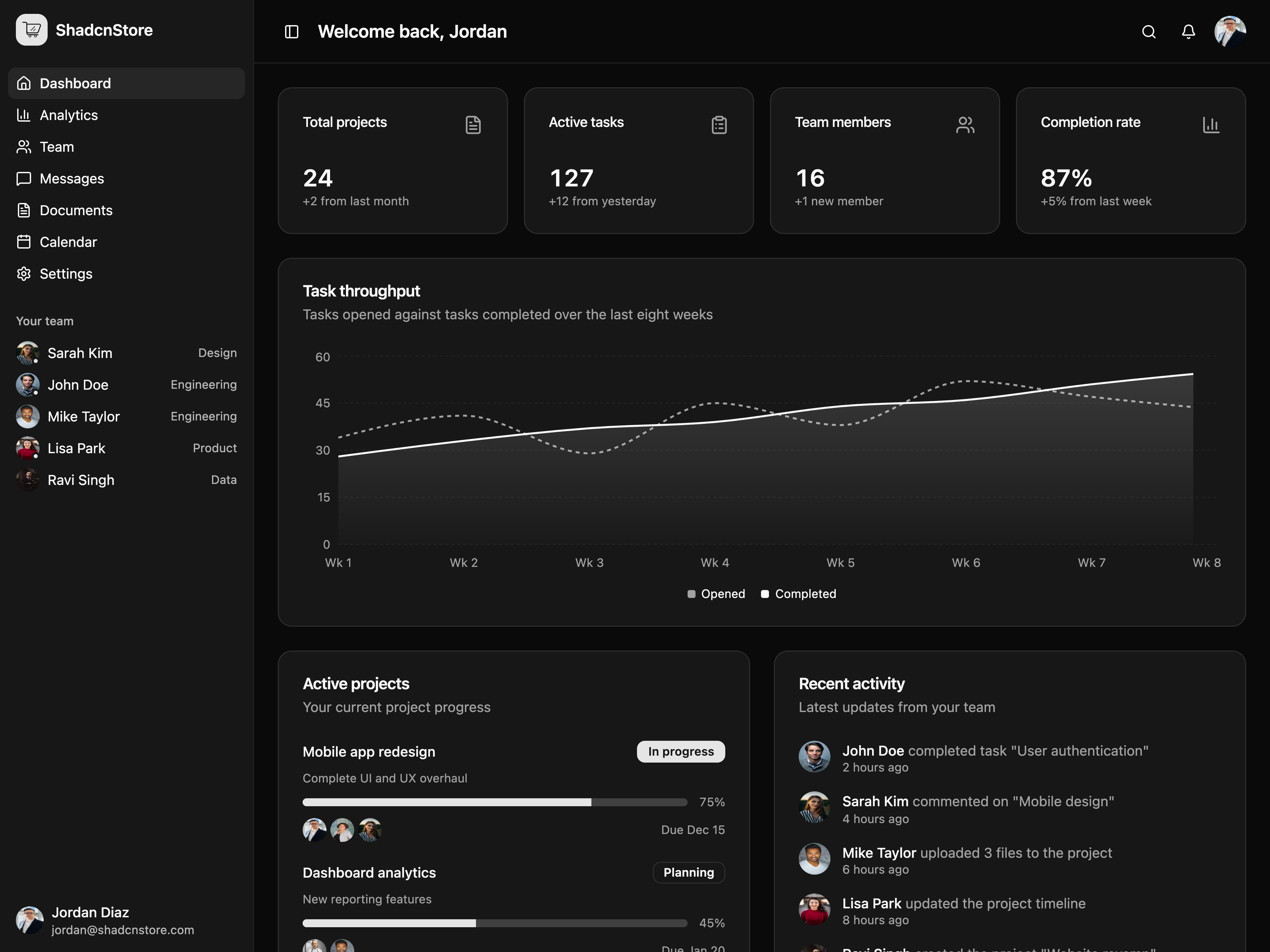Click the bar chart icon beside Analytics
Screen dimensions: 1270x952
23,115
